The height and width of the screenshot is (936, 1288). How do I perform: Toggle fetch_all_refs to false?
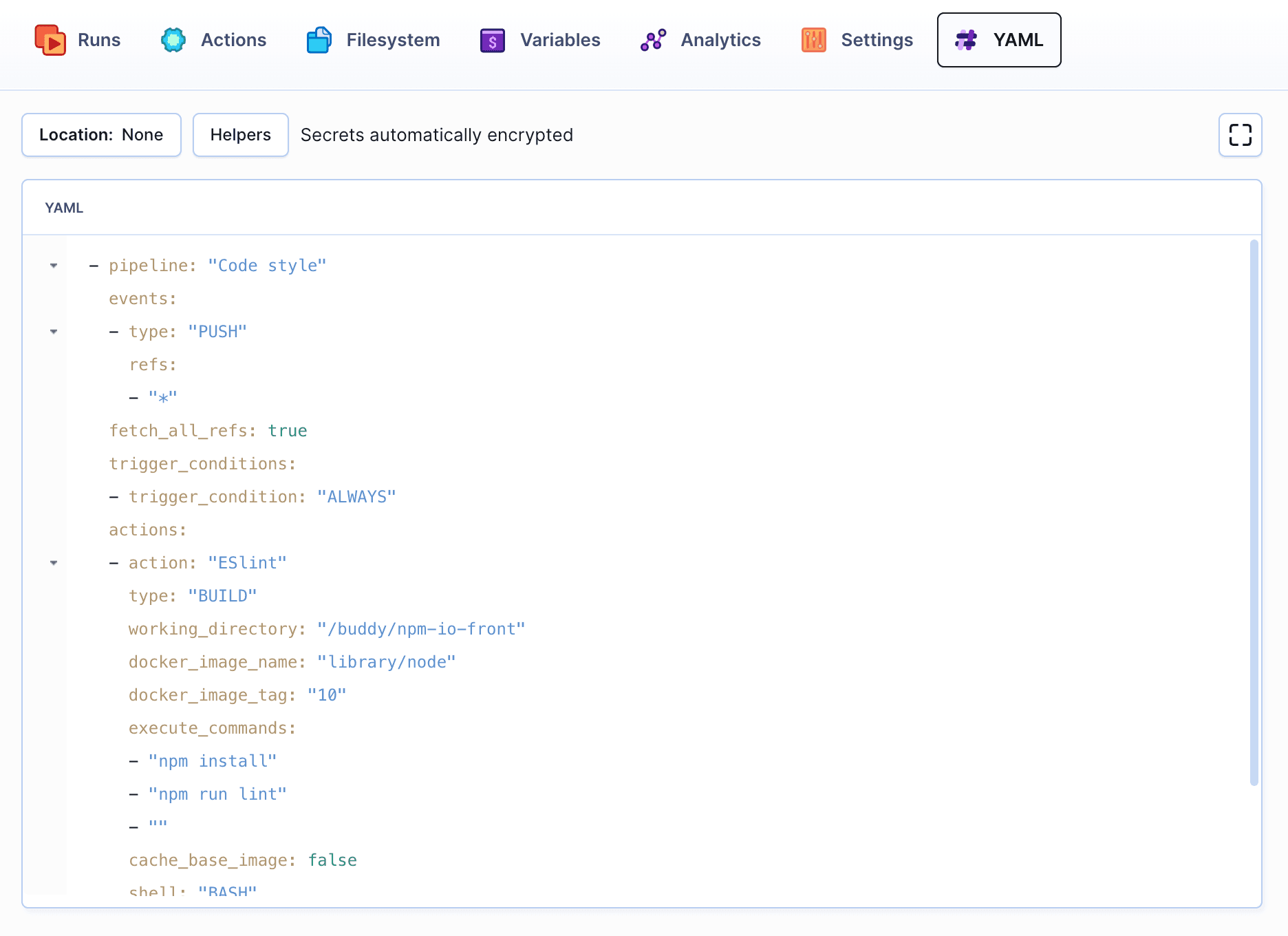pyautogui.click(x=287, y=430)
